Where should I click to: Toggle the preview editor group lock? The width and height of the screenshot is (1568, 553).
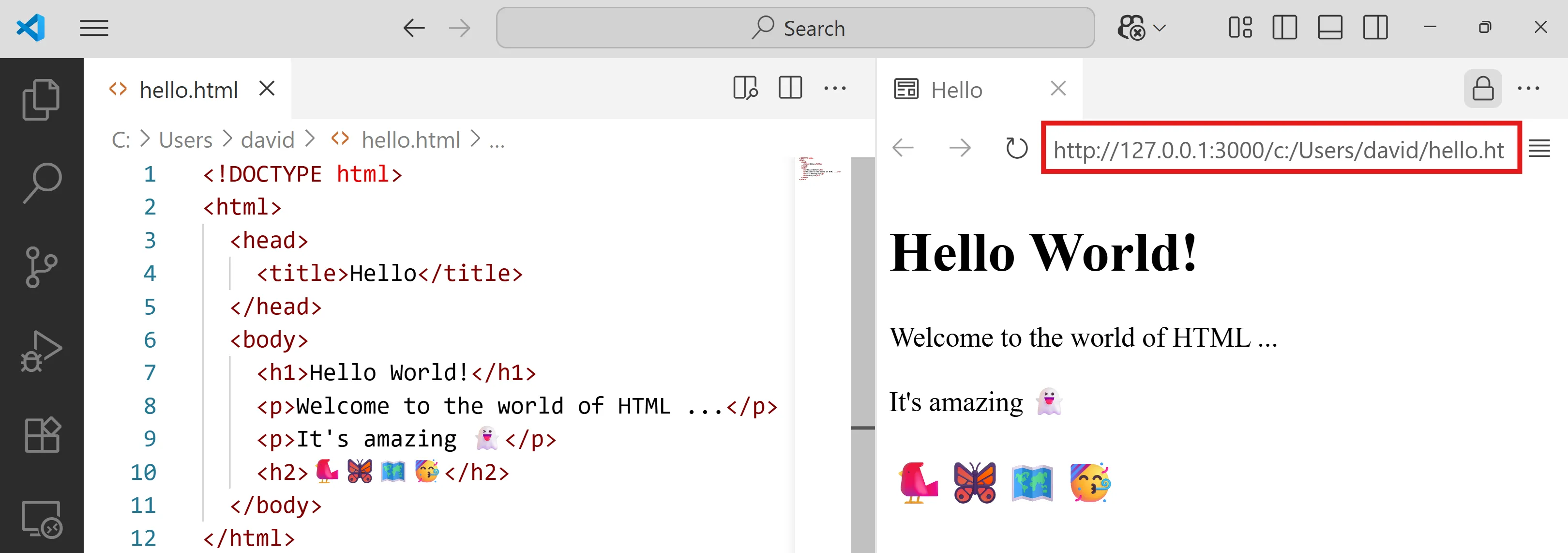point(1482,89)
